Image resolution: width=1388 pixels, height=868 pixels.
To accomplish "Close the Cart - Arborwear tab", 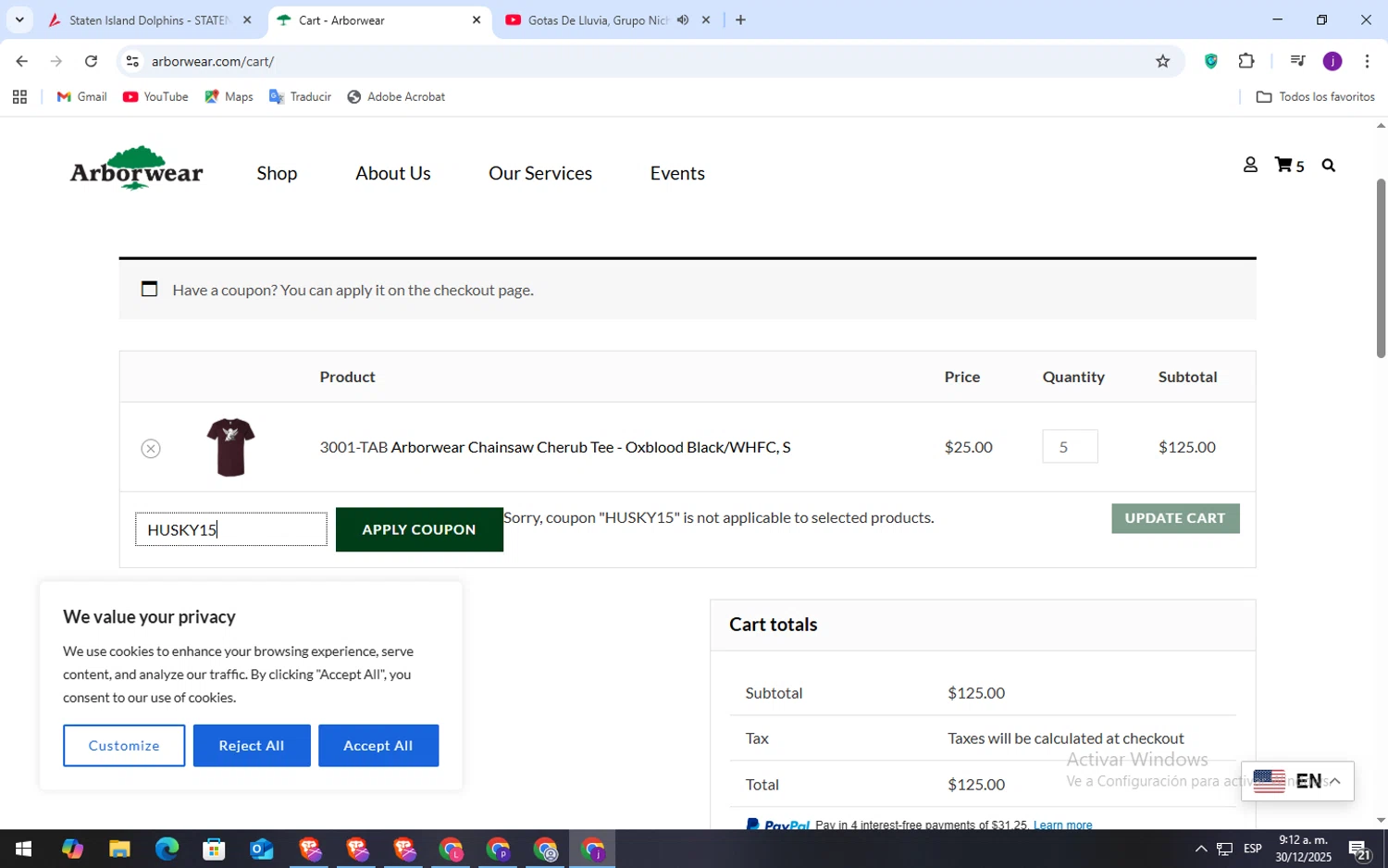I will pos(477,19).
